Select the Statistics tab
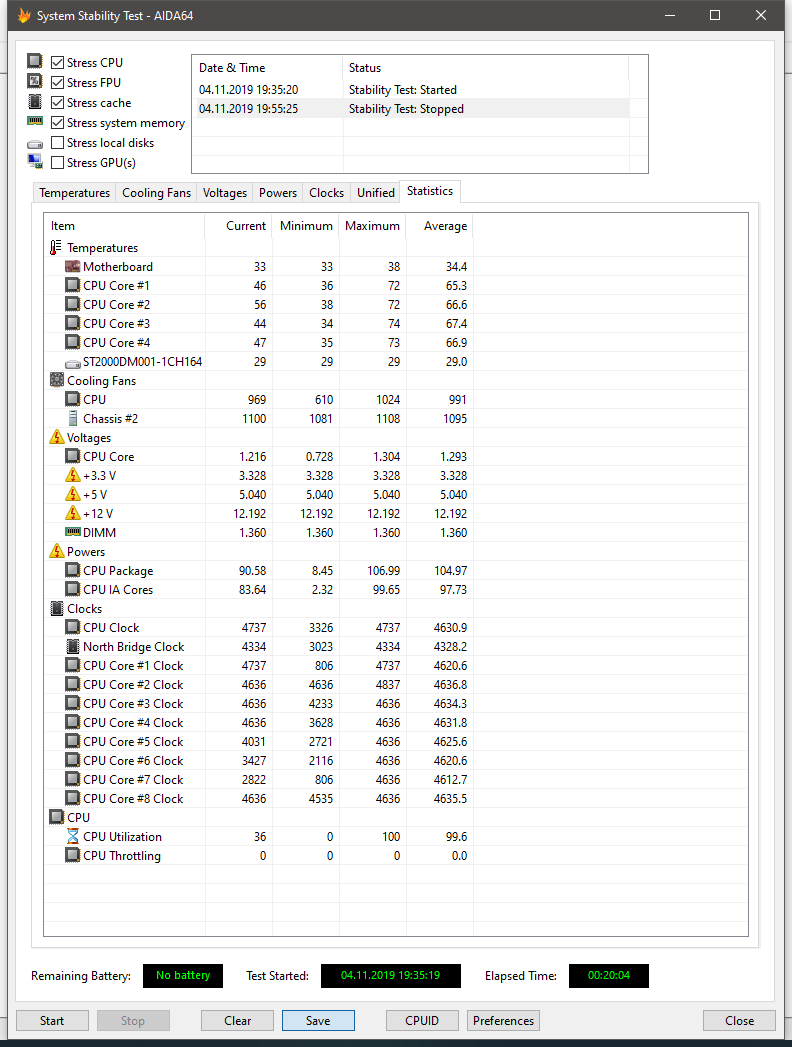The height and width of the screenshot is (1047, 792). (430, 191)
